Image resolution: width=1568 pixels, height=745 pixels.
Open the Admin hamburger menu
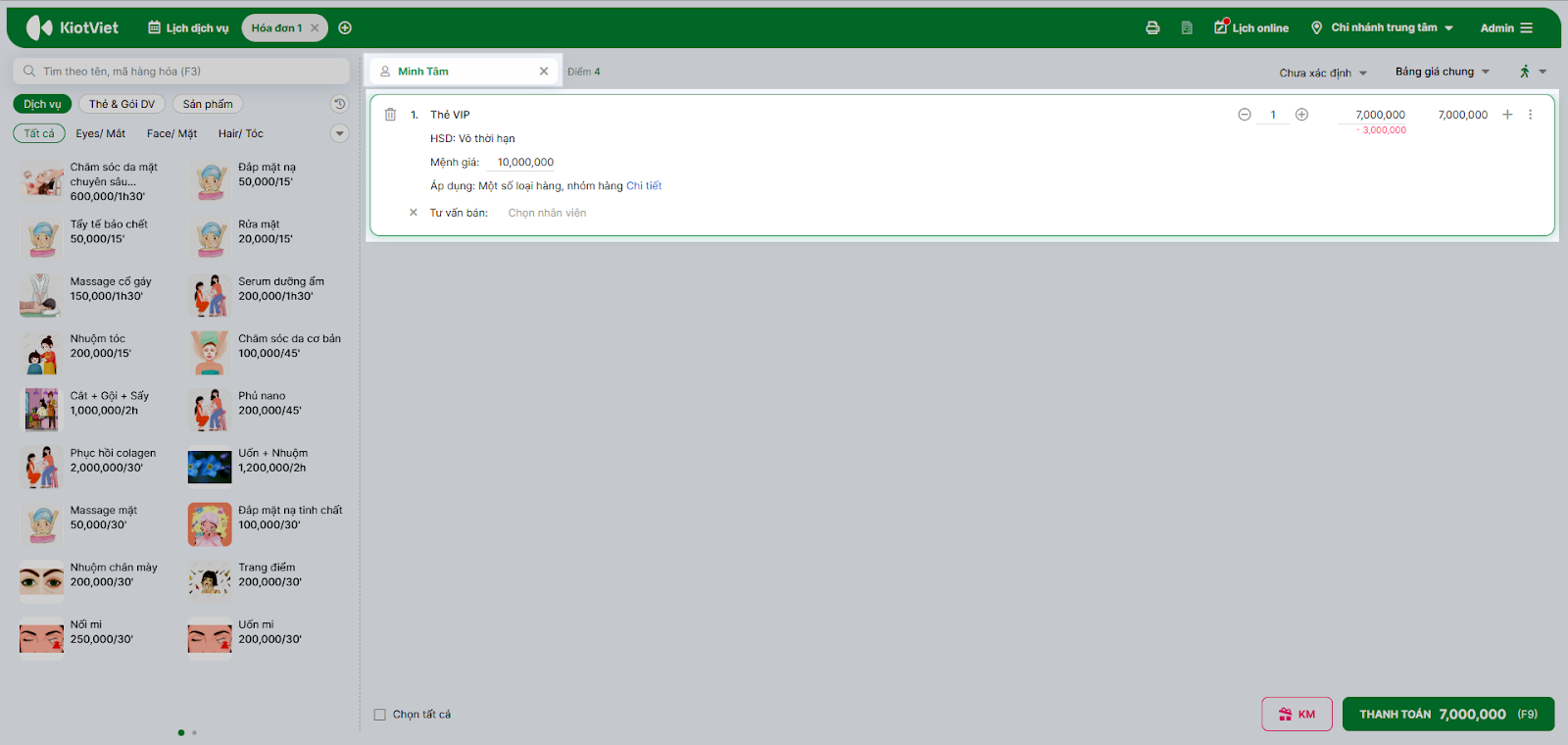tap(1506, 28)
